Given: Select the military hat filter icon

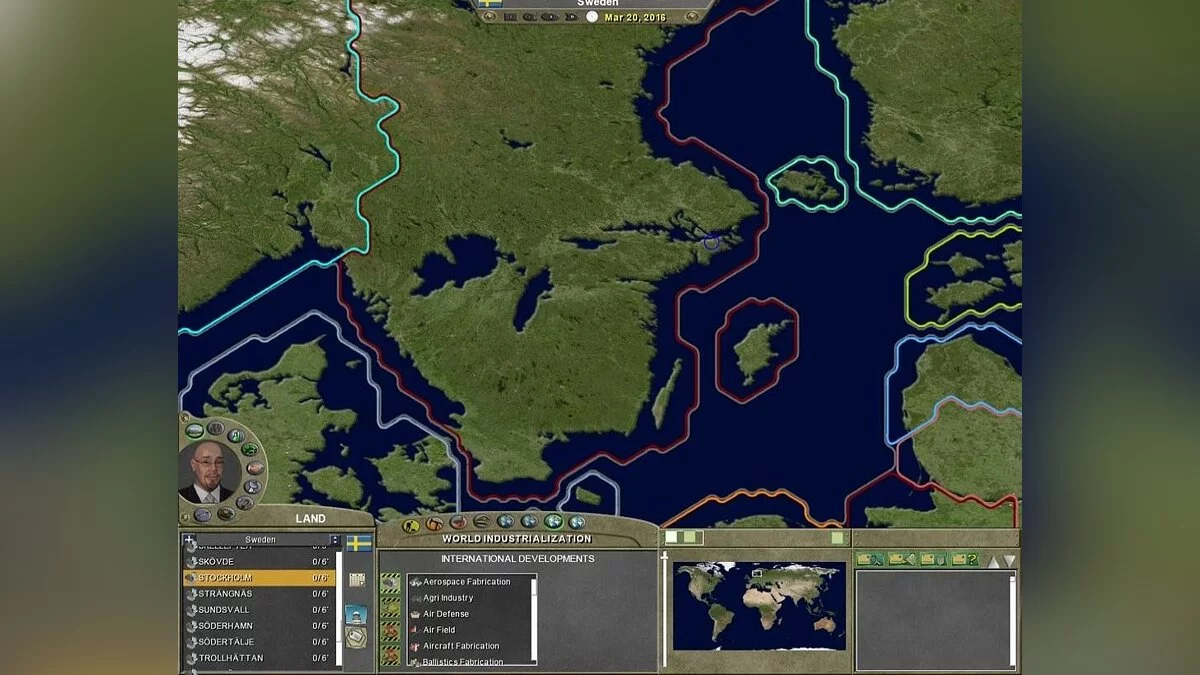Looking at the screenshot, I should point(481,522).
